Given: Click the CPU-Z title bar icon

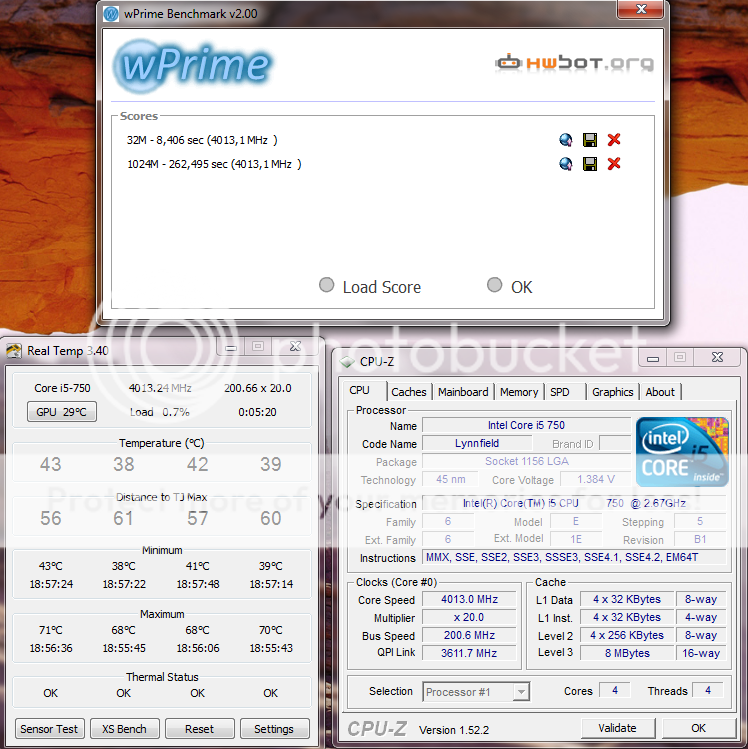Looking at the screenshot, I should click(347, 362).
